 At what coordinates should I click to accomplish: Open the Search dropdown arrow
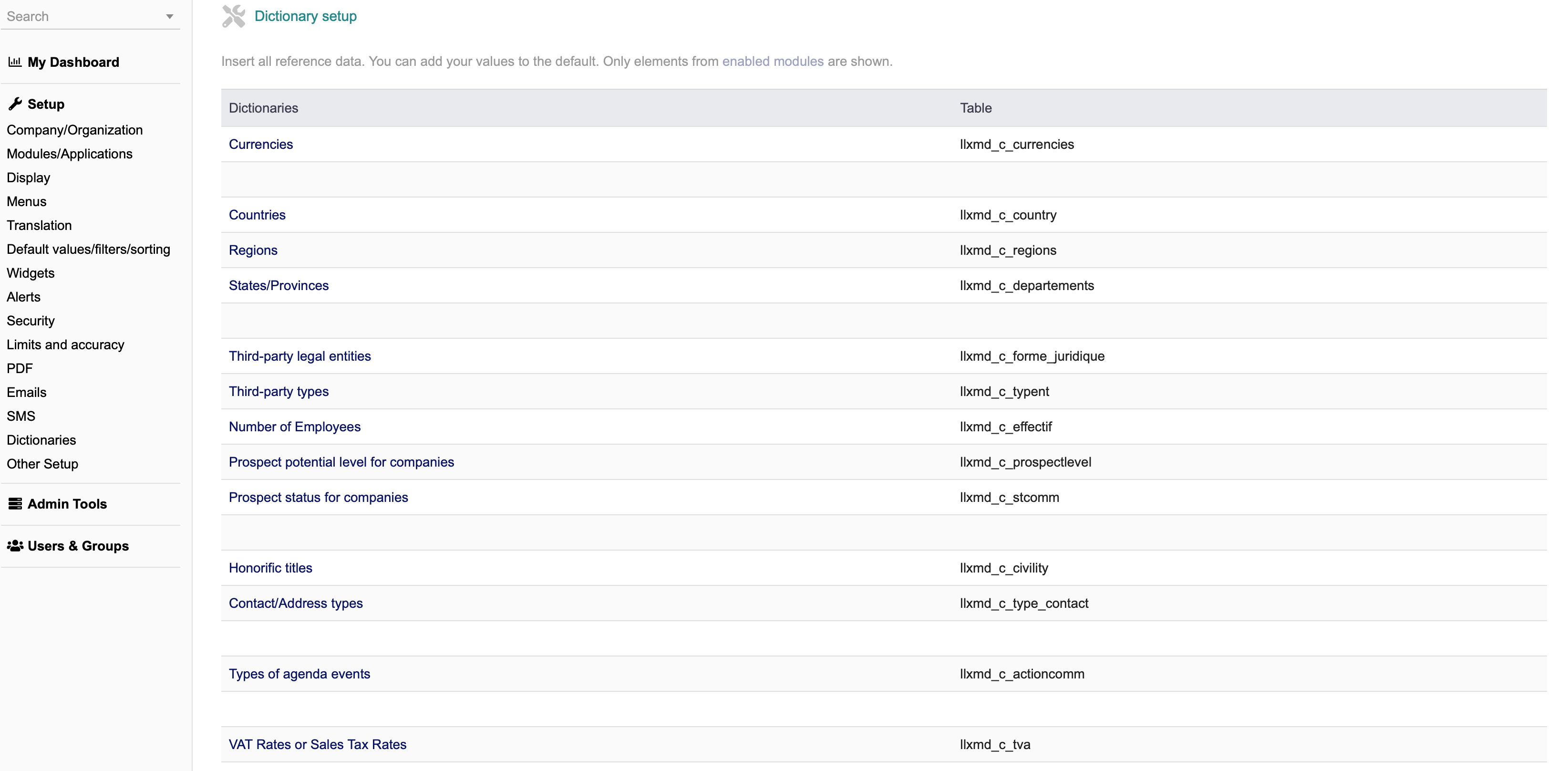point(170,16)
